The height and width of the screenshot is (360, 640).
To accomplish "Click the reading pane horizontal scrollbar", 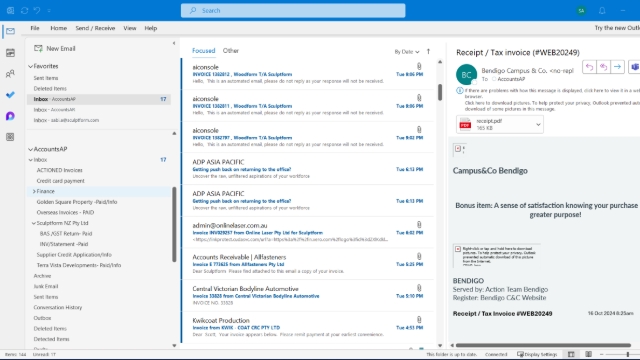I will coord(543,345).
